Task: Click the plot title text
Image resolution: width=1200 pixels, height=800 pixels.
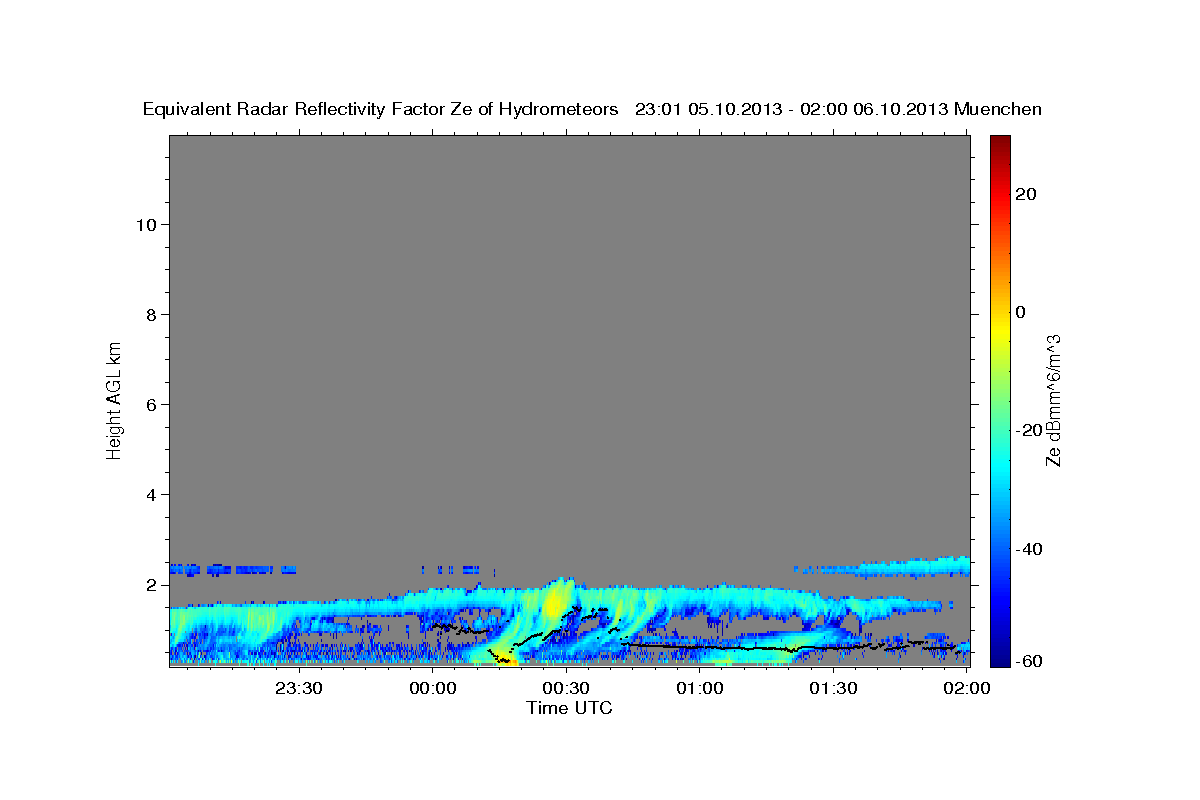Action: [592, 109]
